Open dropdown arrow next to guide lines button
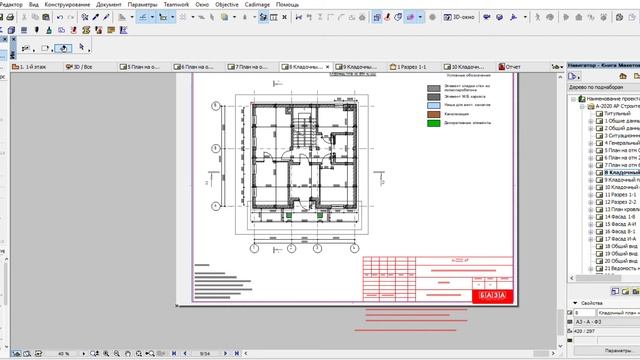The height and width of the screenshot is (360, 640). click(x=152, y=17)
